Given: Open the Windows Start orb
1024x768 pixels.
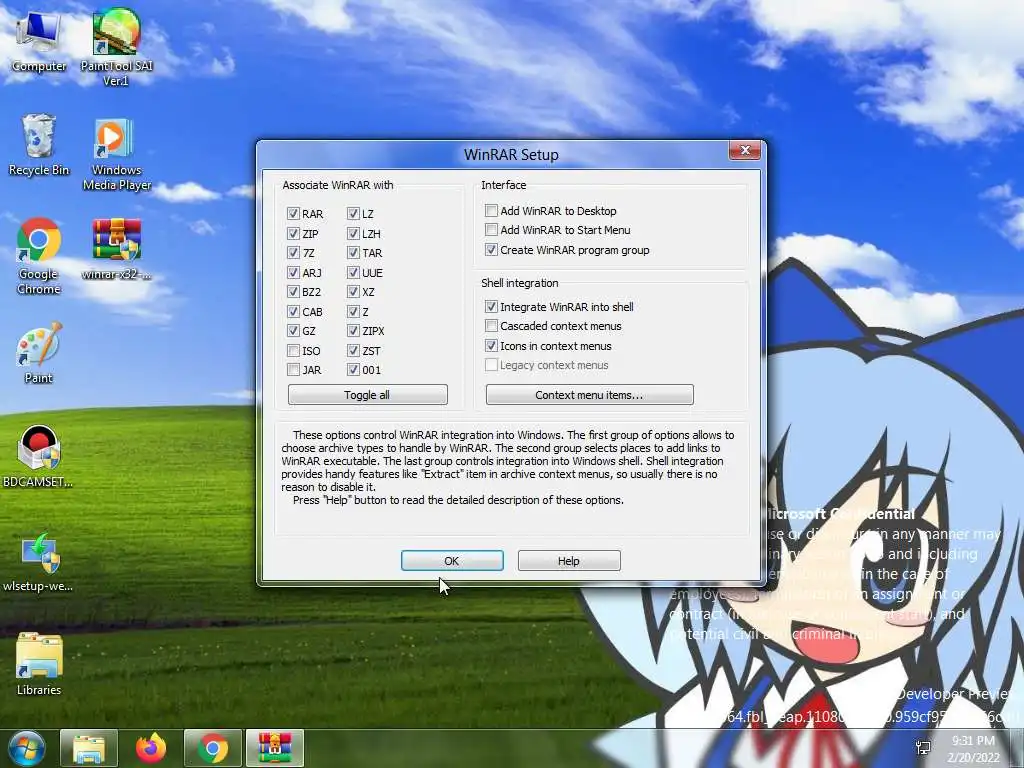Looking at the screenshot, I should click(26, 748).
